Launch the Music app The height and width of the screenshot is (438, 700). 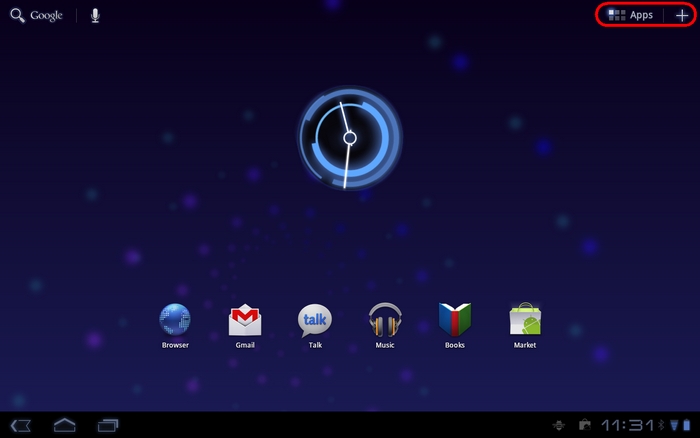(x=385, y=325)
